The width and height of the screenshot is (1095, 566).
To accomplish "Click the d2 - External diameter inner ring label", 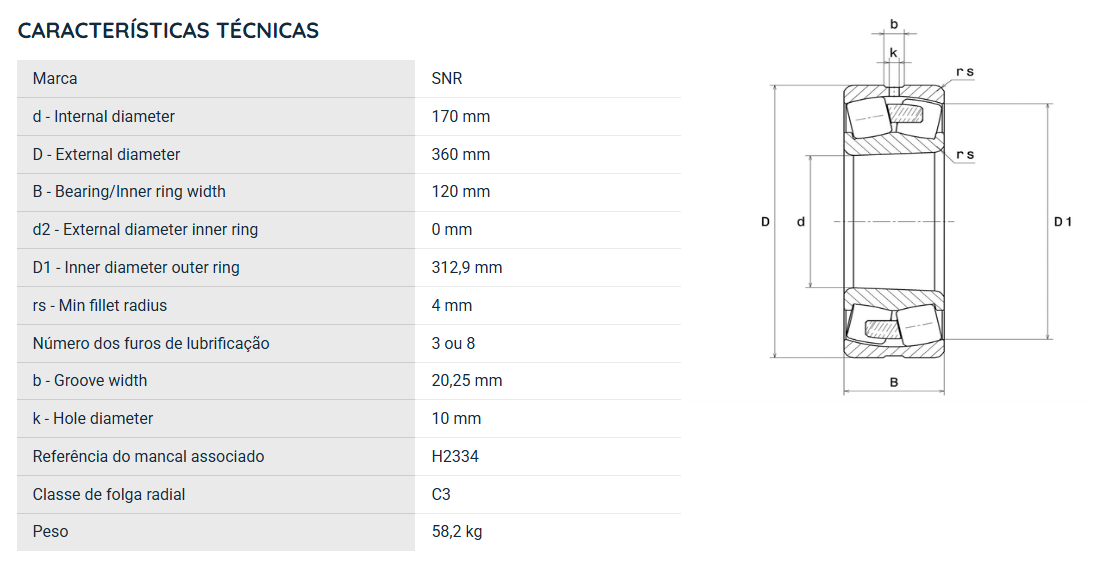I will (x=145, y=229).
